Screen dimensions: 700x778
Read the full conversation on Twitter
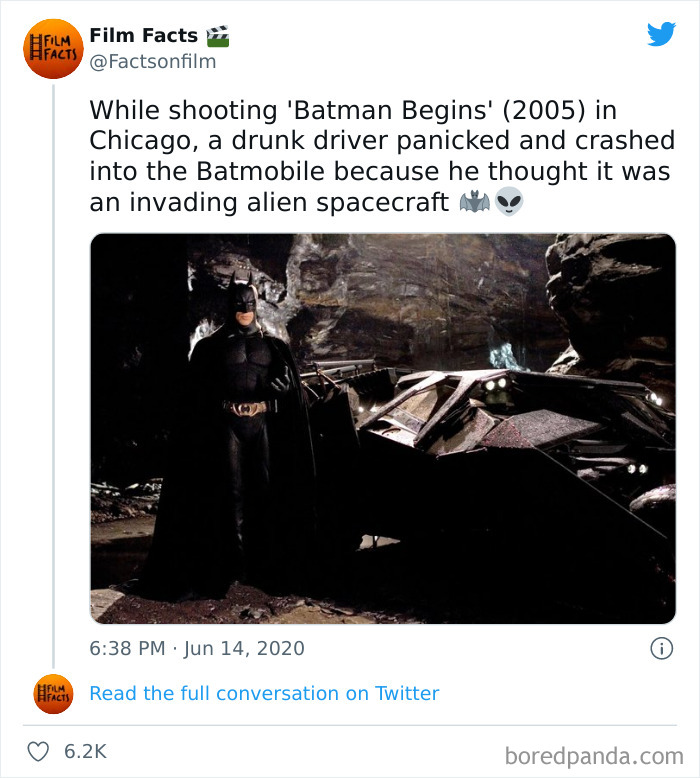[264, 694]
